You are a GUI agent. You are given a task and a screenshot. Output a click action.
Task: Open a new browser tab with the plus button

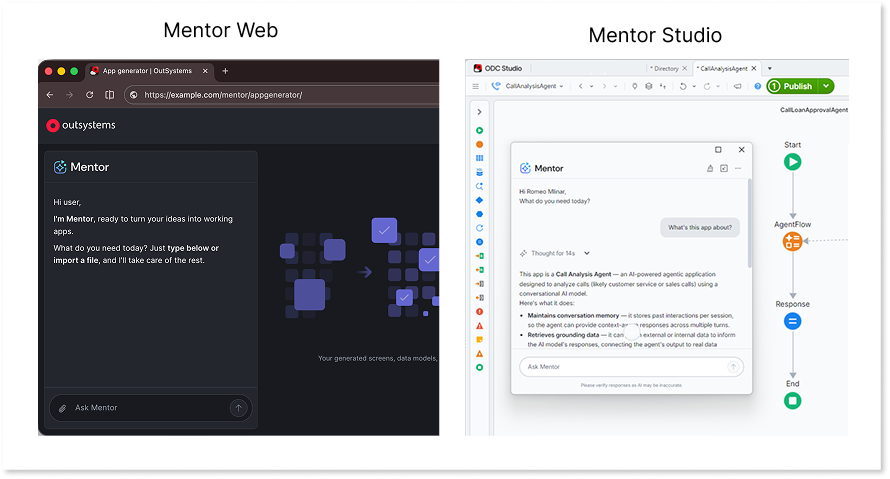pos(225,71)
